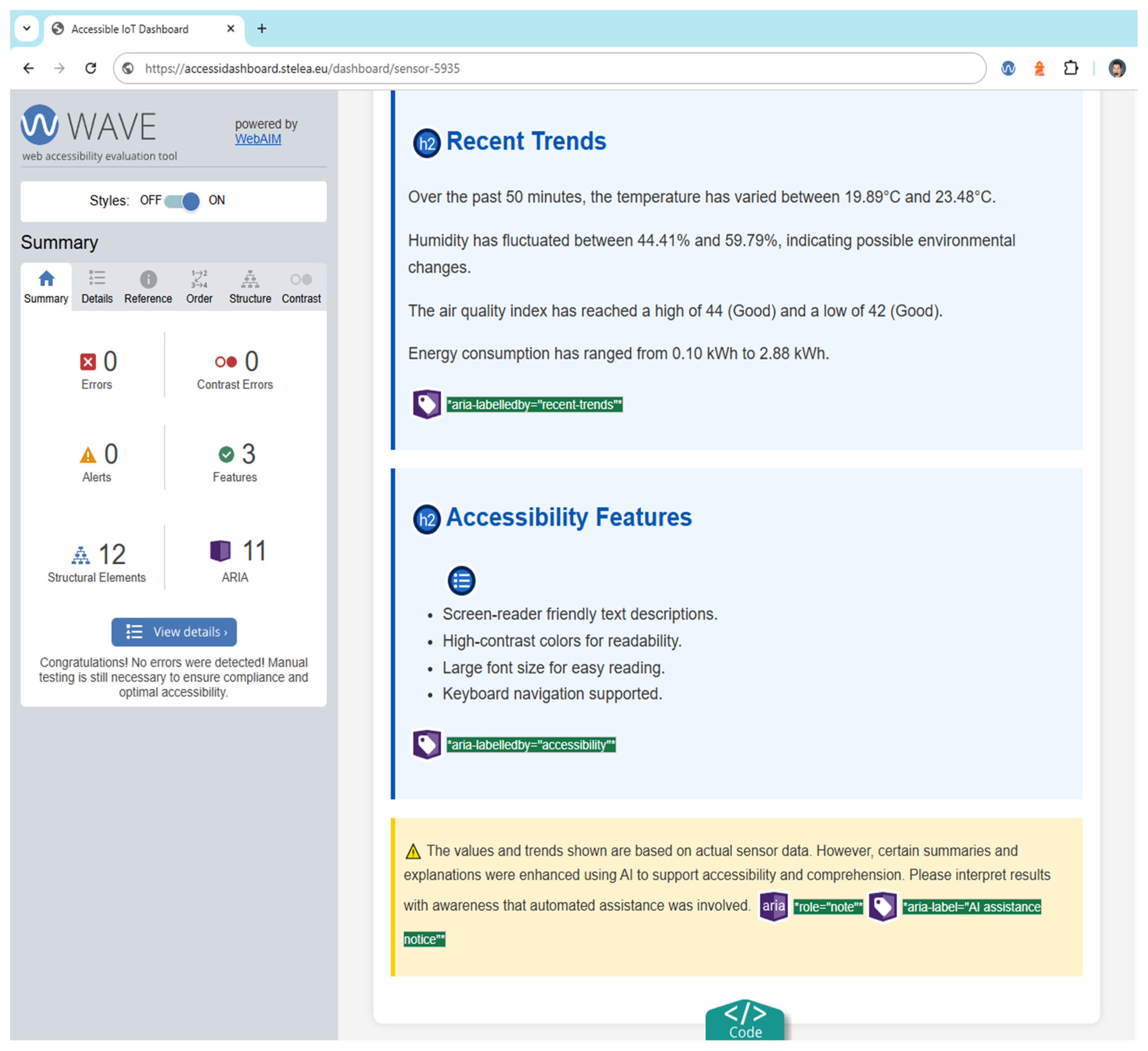Click the Contrast Errors icon
This screenshot has height=1051, width=1148.
tap(225, 362)
